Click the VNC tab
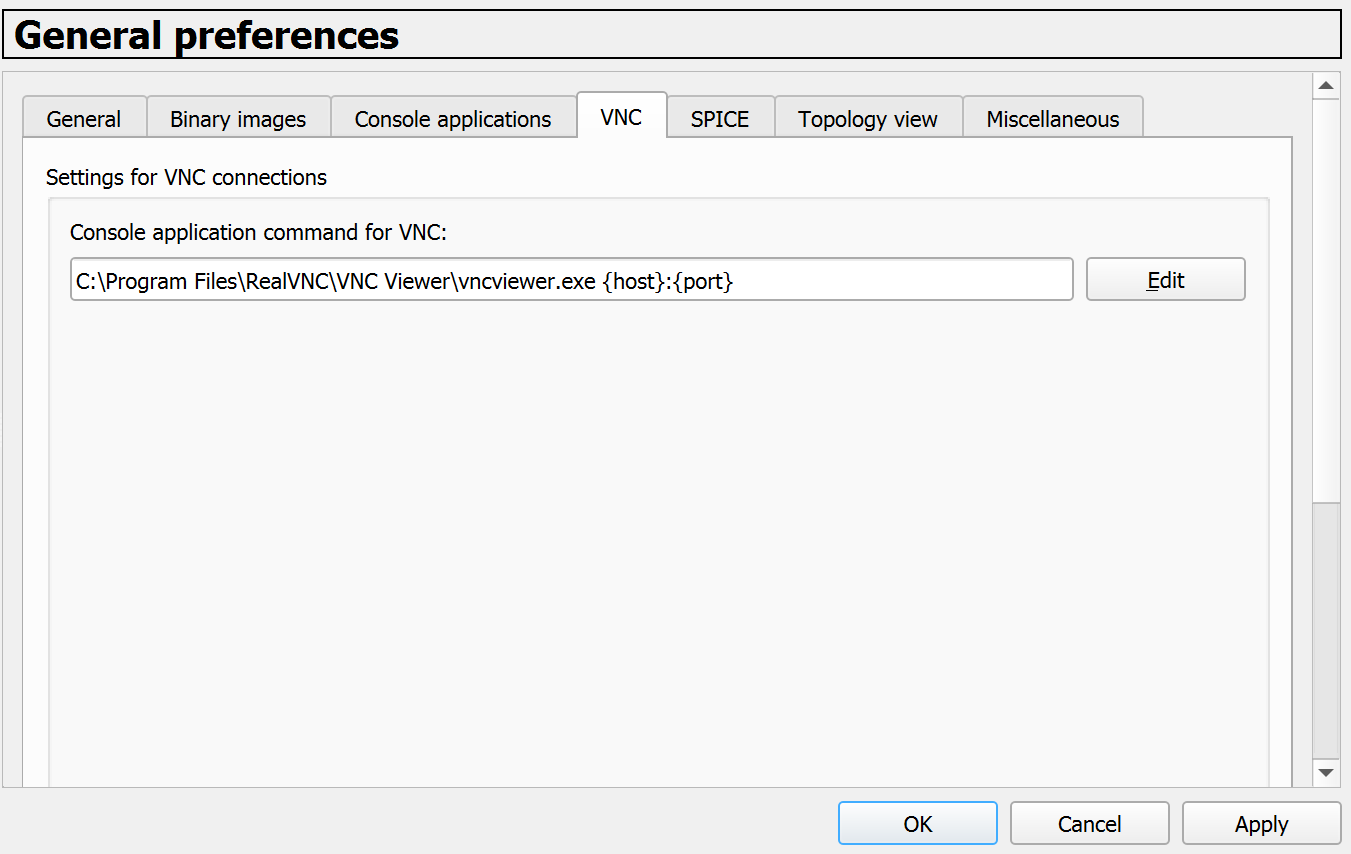Viewport: 1351px width, 854px height. [x=621, y=117]
